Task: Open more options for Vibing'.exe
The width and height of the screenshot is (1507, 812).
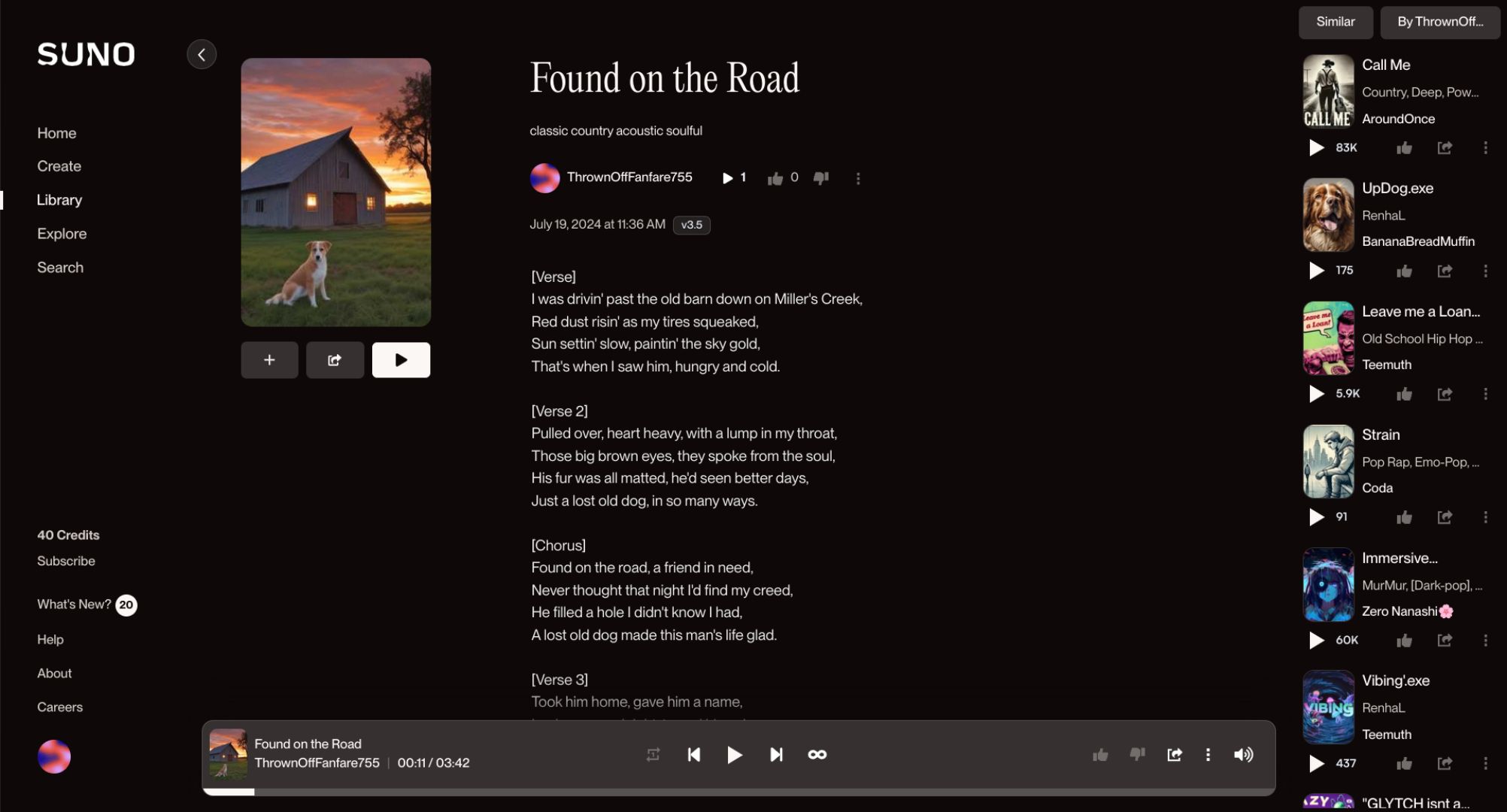Action: coord(1485,765)
